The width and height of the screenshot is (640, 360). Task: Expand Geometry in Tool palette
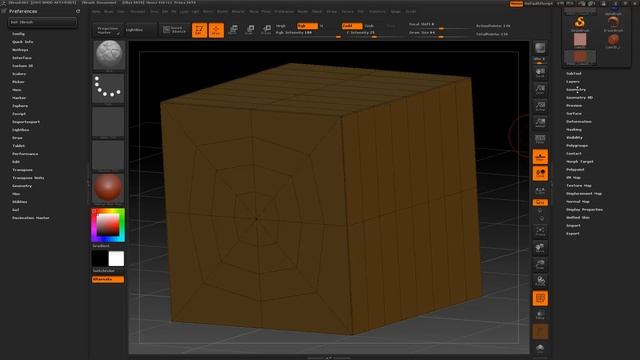click(576, 89)
